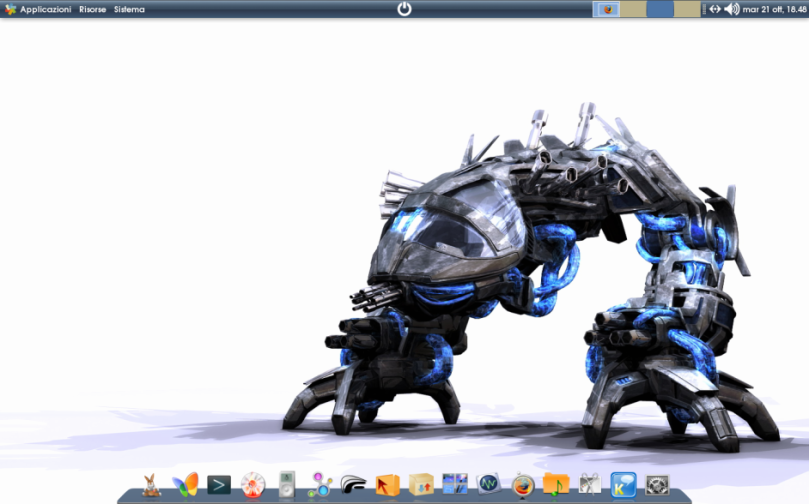
Task: Switch to the first workspace with Firefox
Action: [606, 9]
